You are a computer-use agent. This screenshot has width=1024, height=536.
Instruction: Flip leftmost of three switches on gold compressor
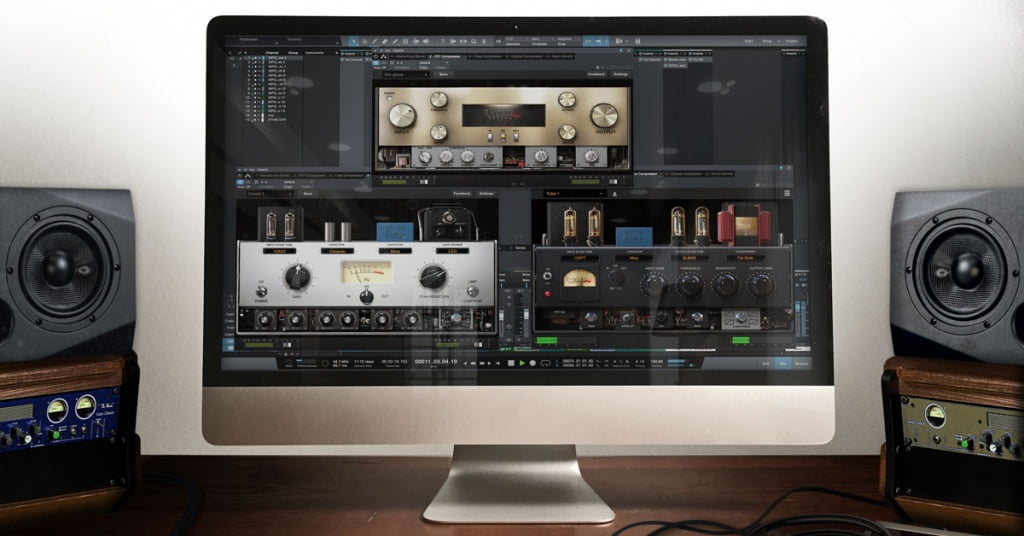tap(490, 136)
